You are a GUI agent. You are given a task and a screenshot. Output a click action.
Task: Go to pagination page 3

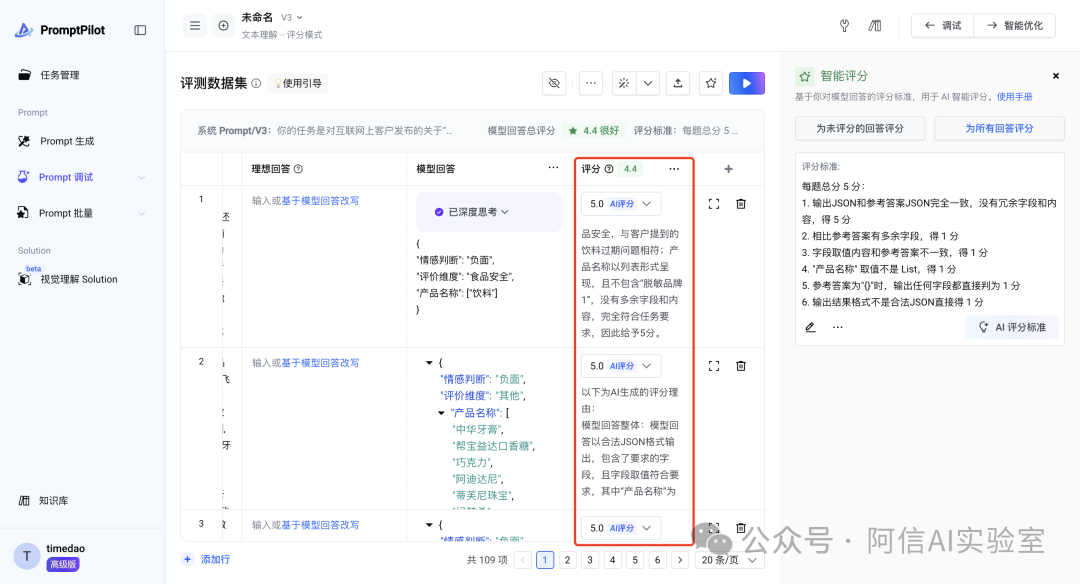click(x=590, y=560)
